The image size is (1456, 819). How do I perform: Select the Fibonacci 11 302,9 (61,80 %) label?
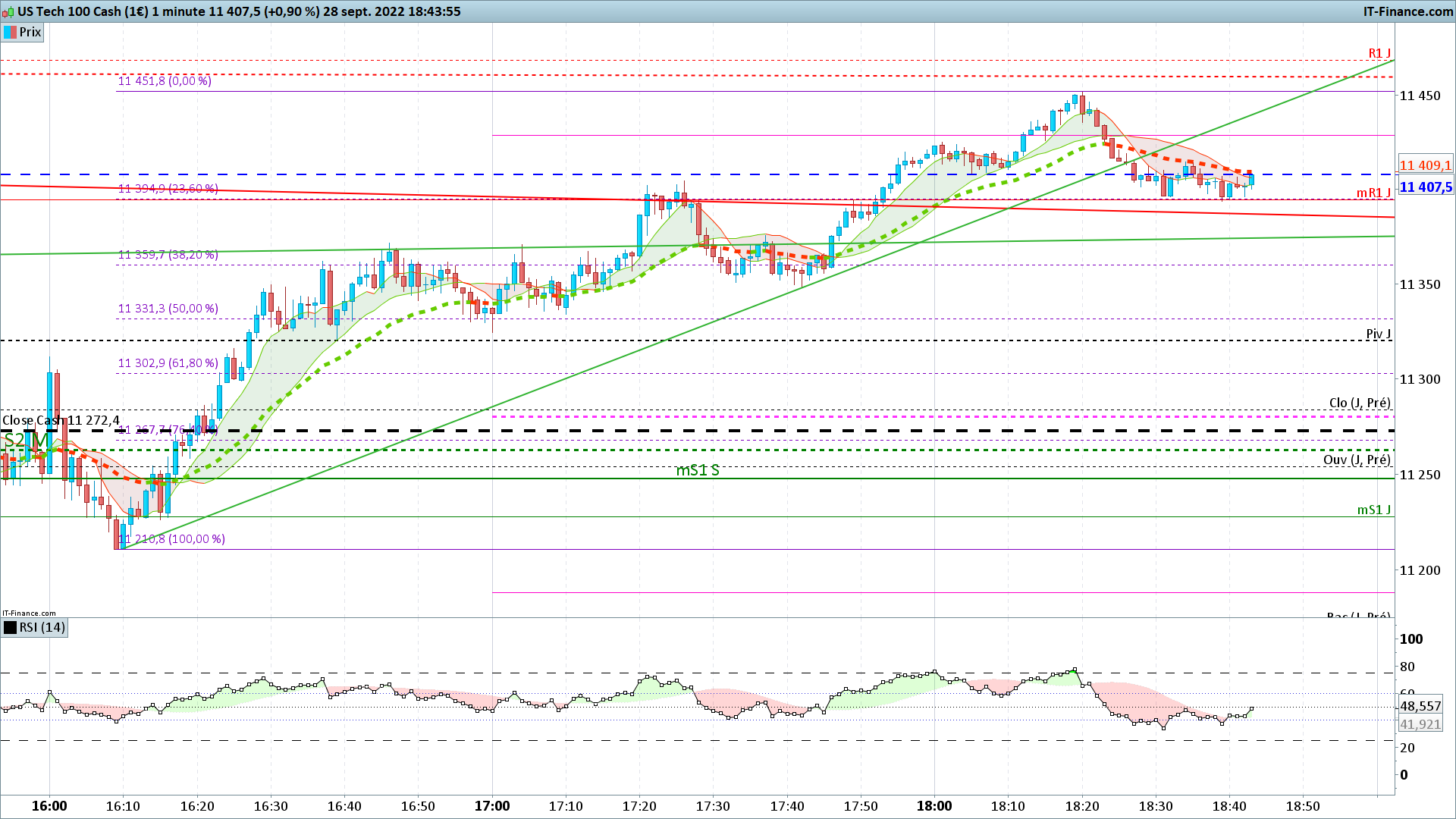168,363
